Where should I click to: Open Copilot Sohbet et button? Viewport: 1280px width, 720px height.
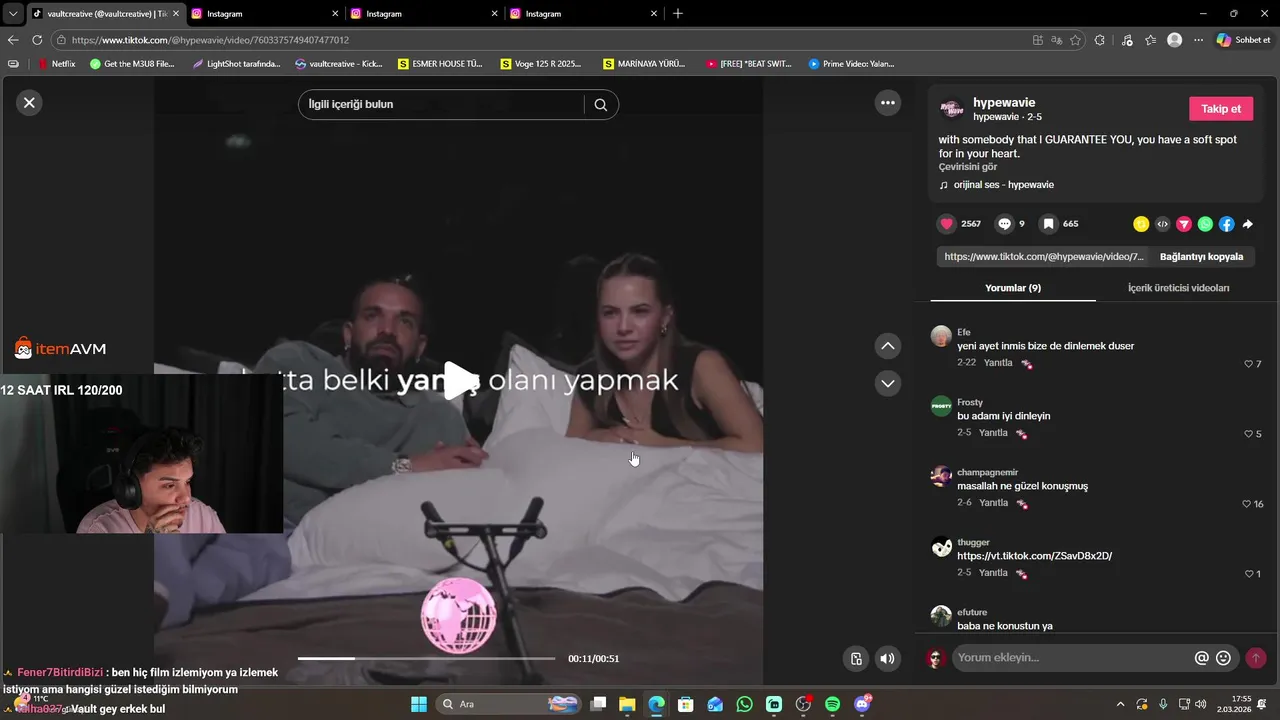(1244, 40)
